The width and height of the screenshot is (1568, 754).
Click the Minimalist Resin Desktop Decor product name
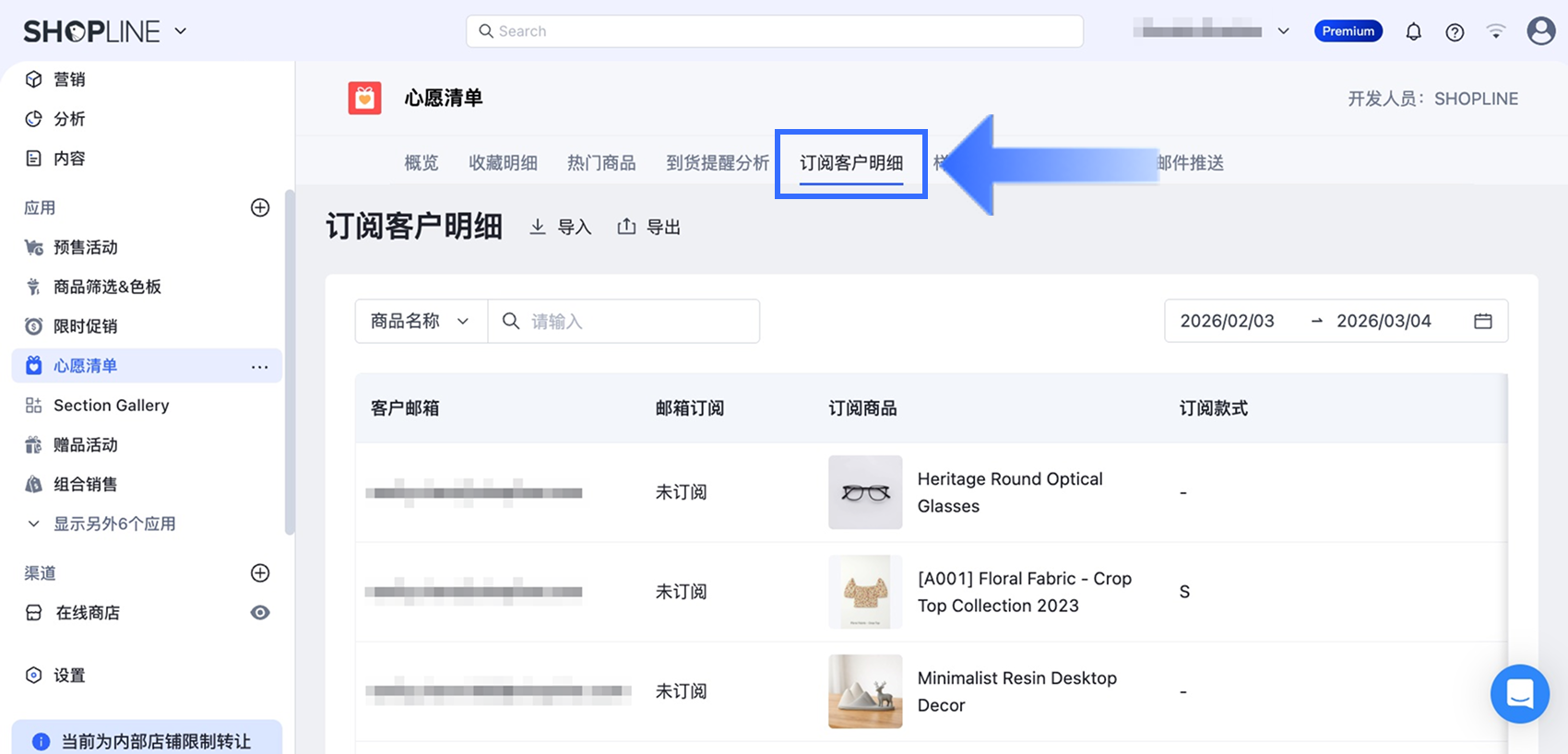click(x=1017, y=691)
